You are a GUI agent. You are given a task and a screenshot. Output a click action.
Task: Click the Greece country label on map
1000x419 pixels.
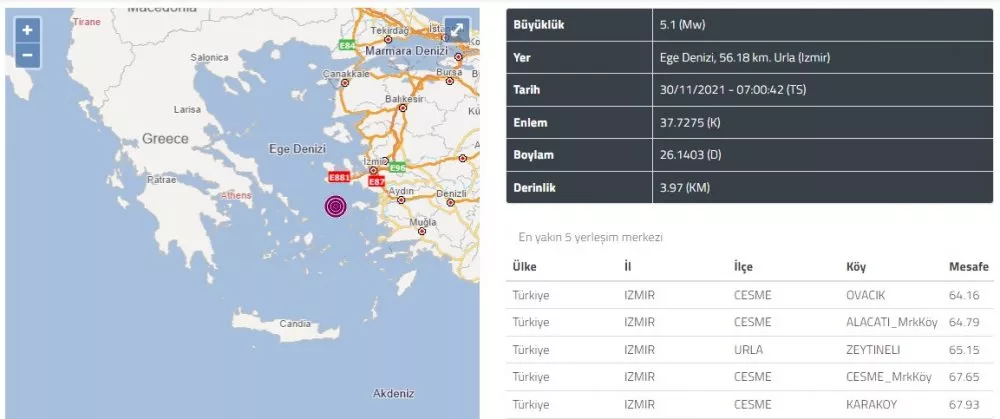point(165,138)
